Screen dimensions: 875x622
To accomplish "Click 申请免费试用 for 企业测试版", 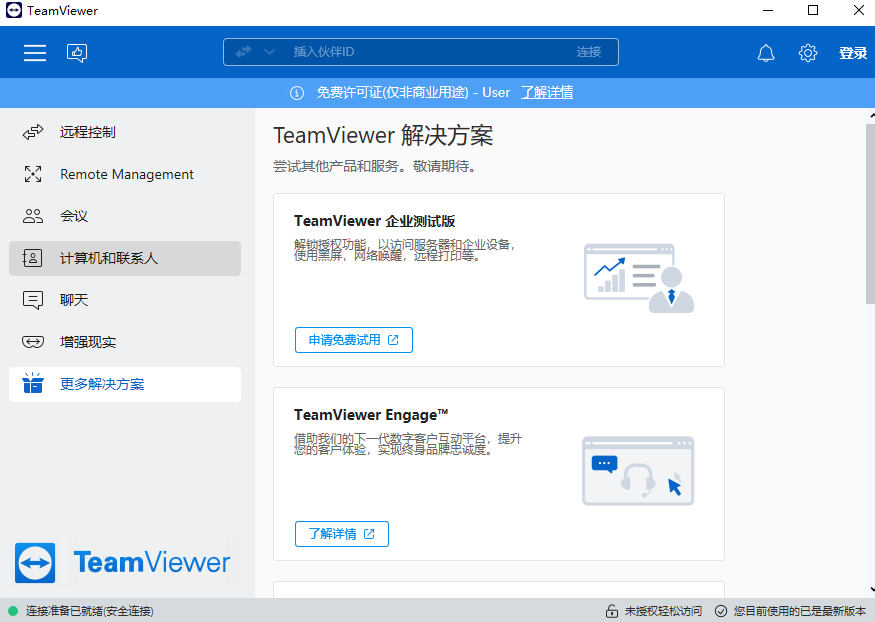I will [x=353, y=339].
